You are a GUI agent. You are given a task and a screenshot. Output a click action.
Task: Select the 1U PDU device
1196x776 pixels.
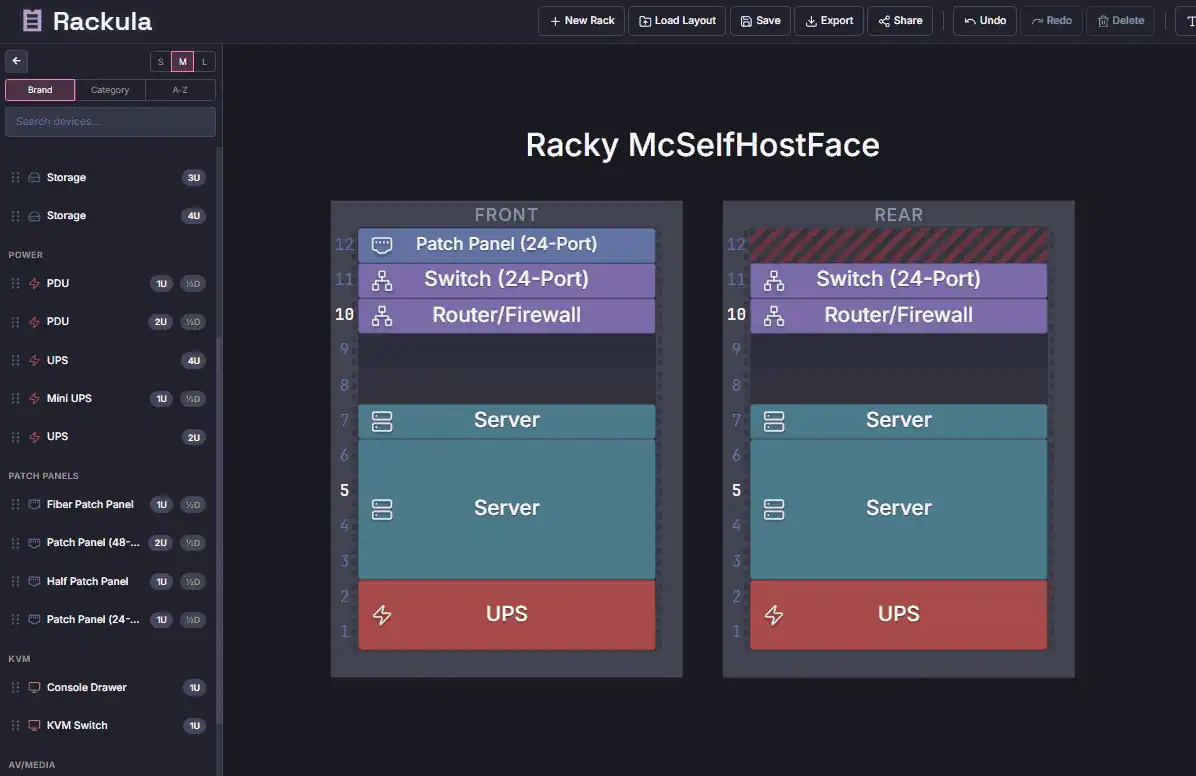[x=110, y=284]
